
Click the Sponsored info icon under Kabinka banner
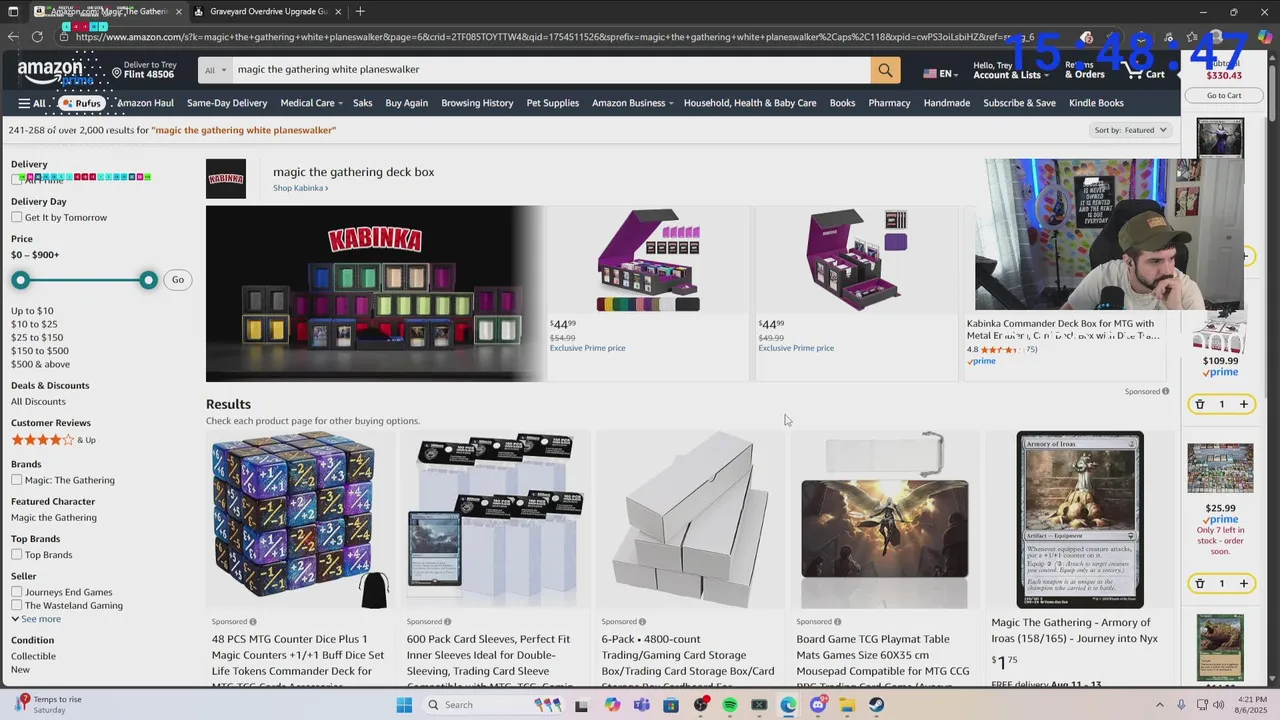point(1166,391)
